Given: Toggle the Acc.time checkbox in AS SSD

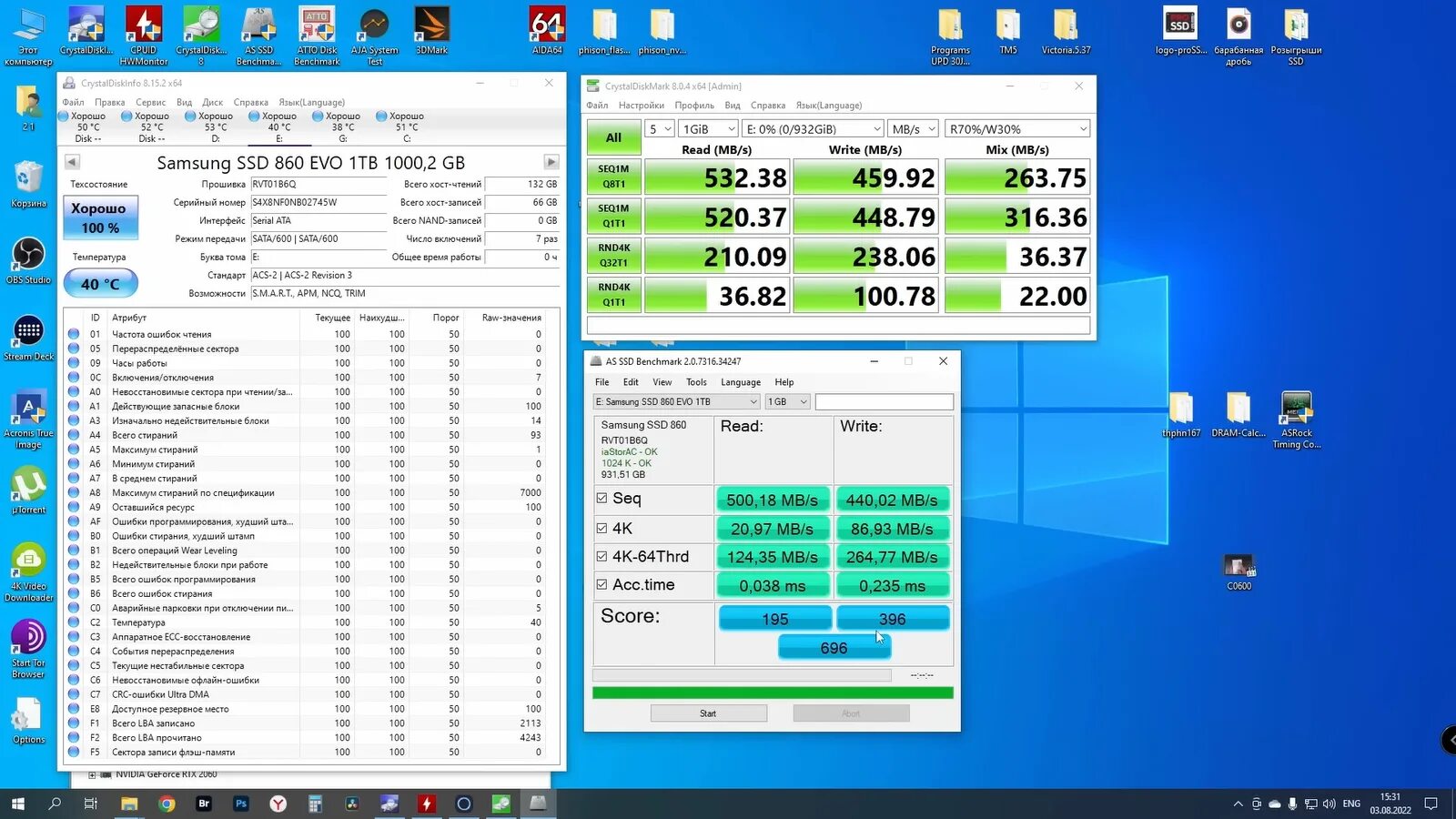Looking at the screenshot, I should [602, 584].
